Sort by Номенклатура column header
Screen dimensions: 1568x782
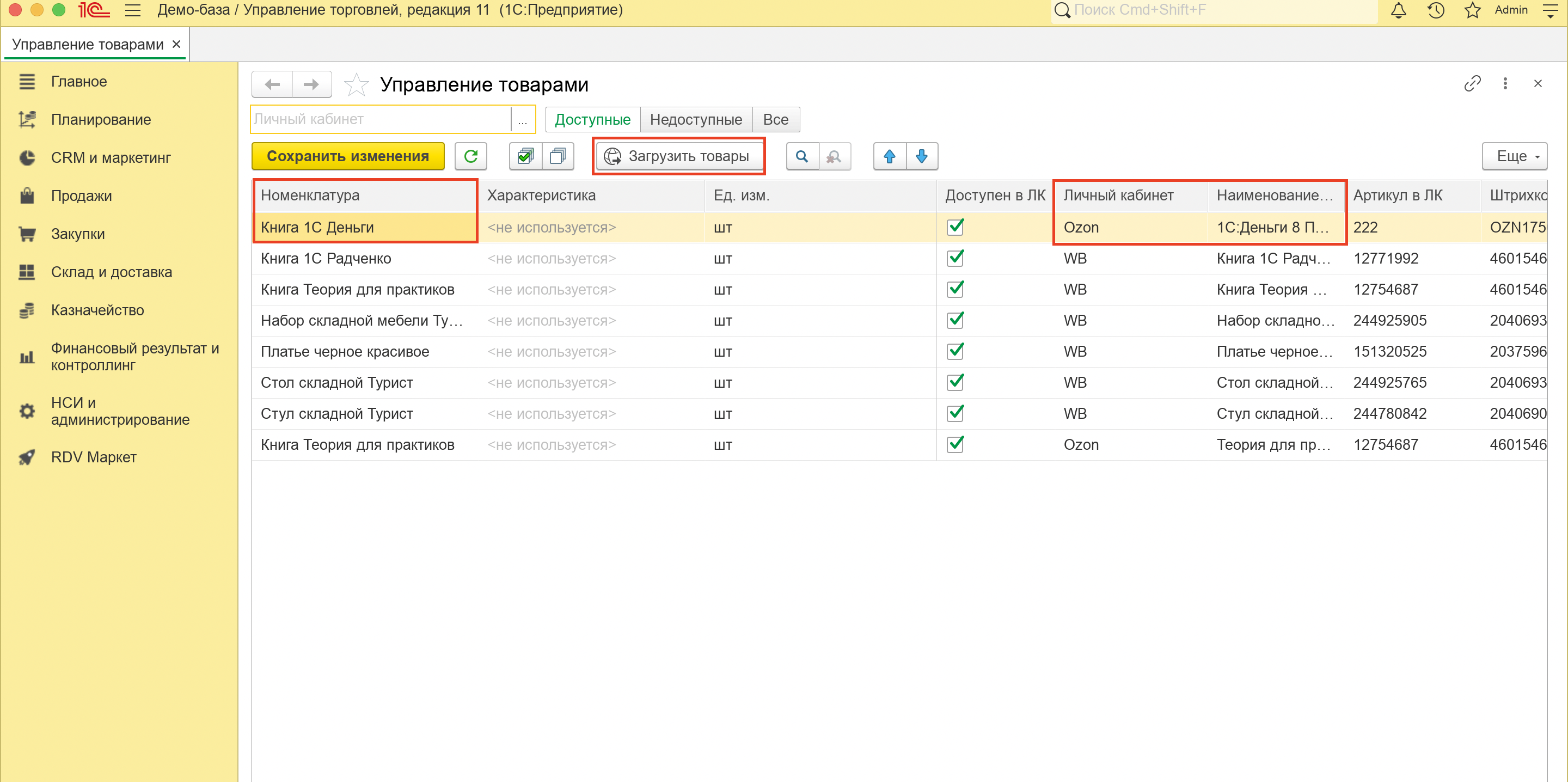coord(365,195)
